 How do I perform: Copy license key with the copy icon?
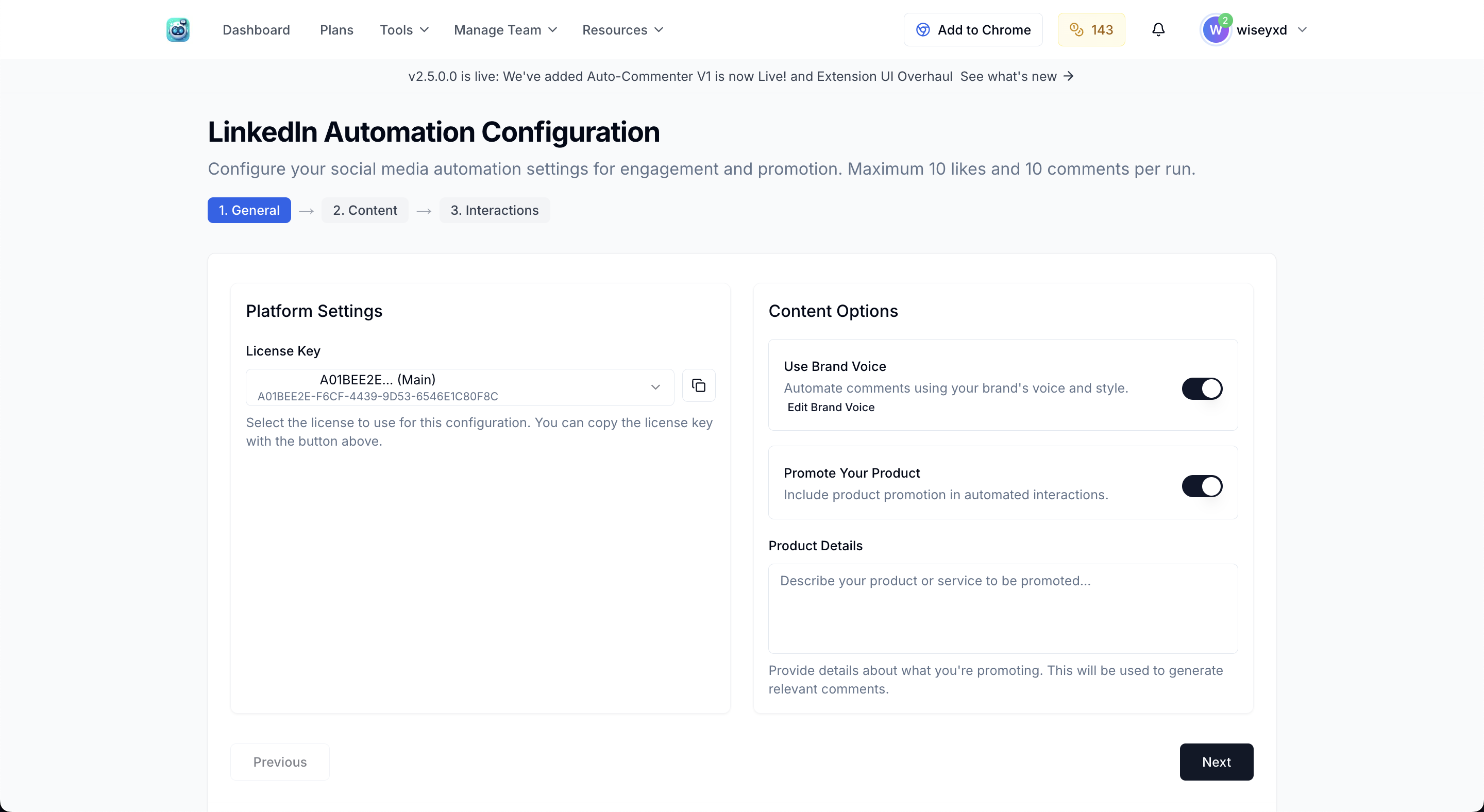tap(698, 385)
